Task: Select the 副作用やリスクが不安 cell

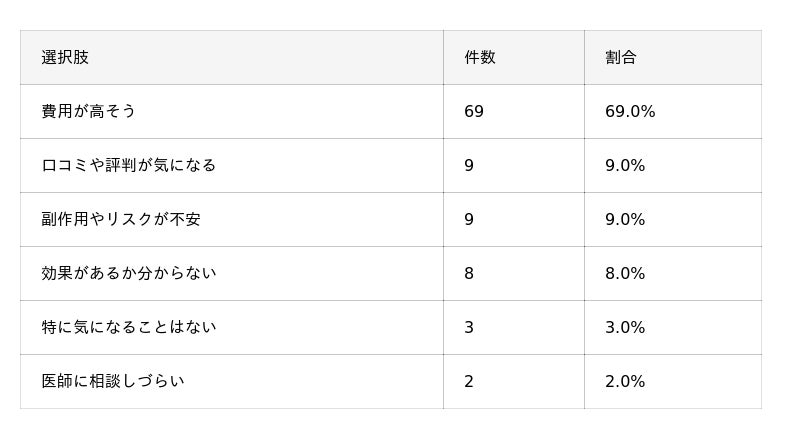Action: pos(232,220)
